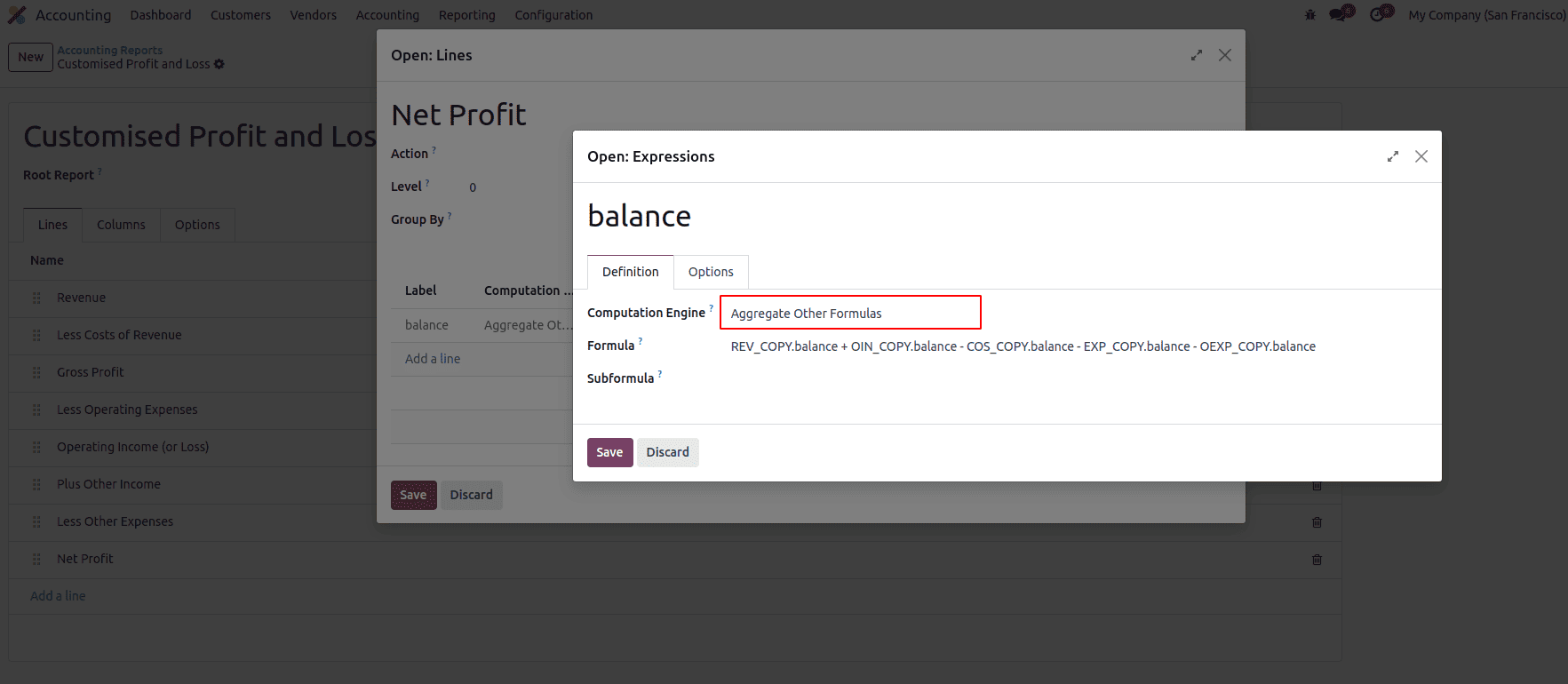Open the company switcher My Company (San Francisco)

[1486, 15]
